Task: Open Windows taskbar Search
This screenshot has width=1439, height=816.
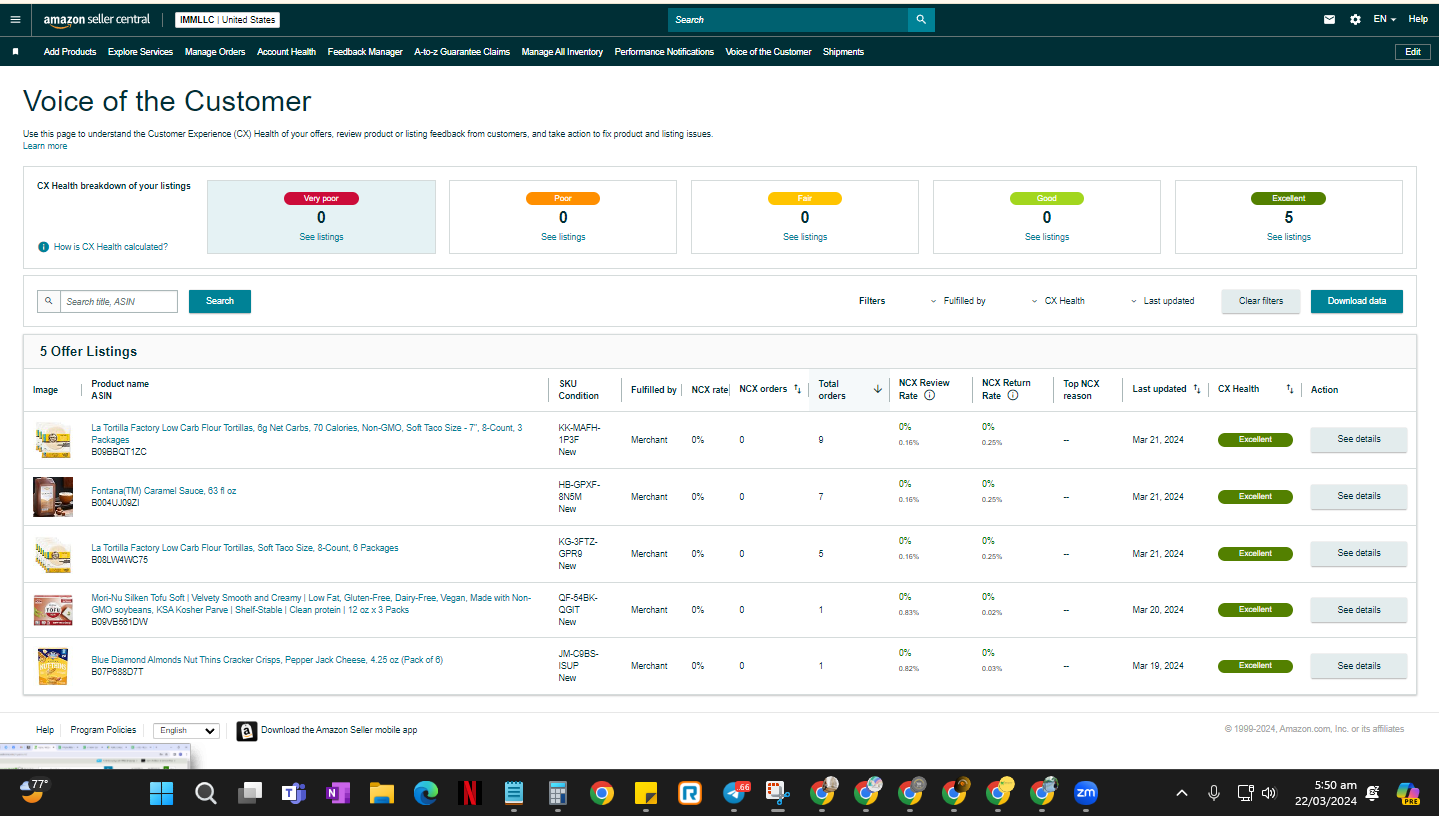Action: click(205, 794)
